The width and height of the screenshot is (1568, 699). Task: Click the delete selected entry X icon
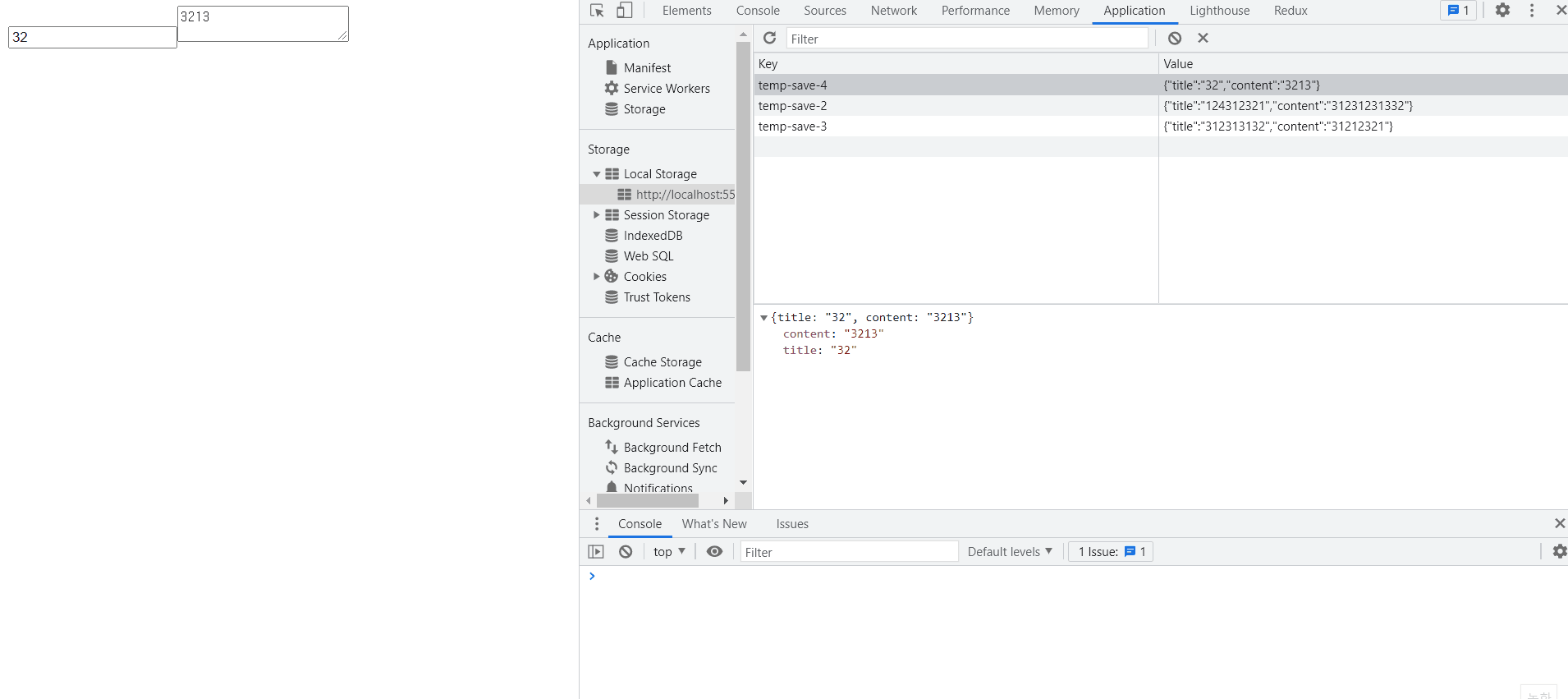pos(1203,38)
